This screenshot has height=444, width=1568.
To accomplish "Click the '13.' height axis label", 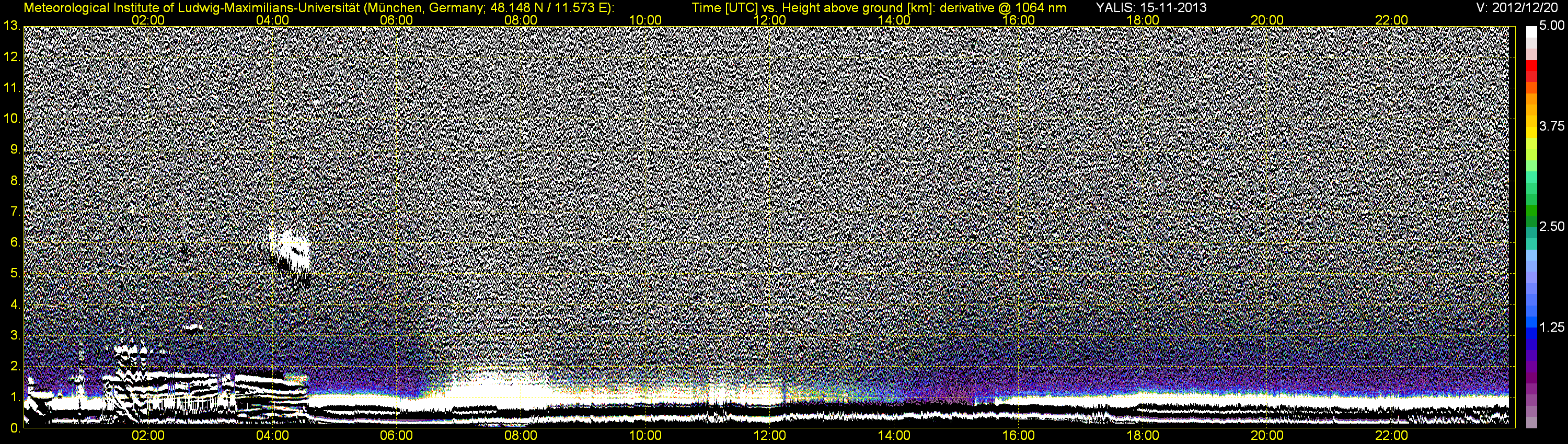I will [x=11, y=26].
